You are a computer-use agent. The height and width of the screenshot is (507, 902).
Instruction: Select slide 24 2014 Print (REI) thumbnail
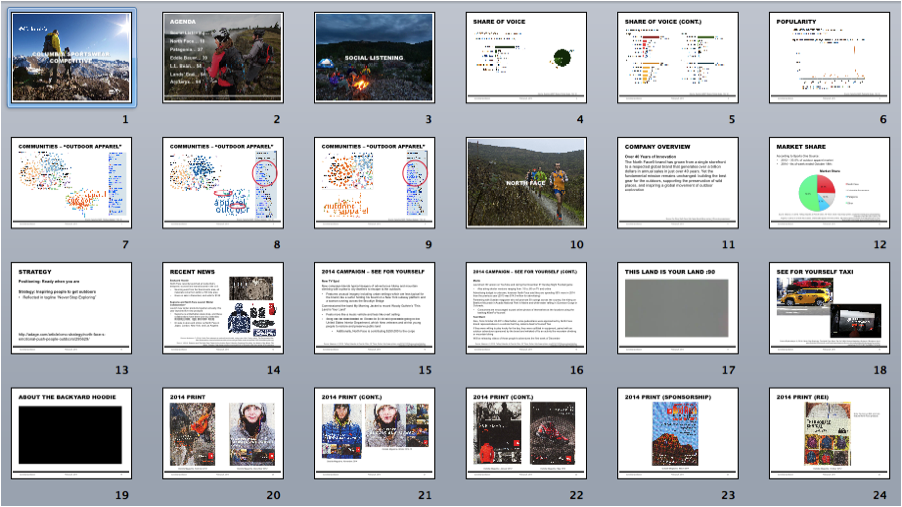(830, 433)
